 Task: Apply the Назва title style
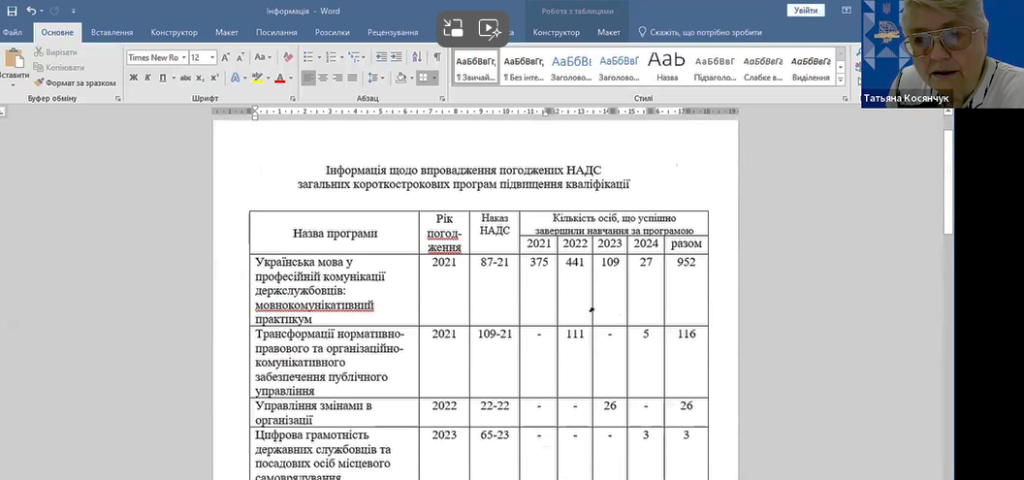tap(666, 65)
